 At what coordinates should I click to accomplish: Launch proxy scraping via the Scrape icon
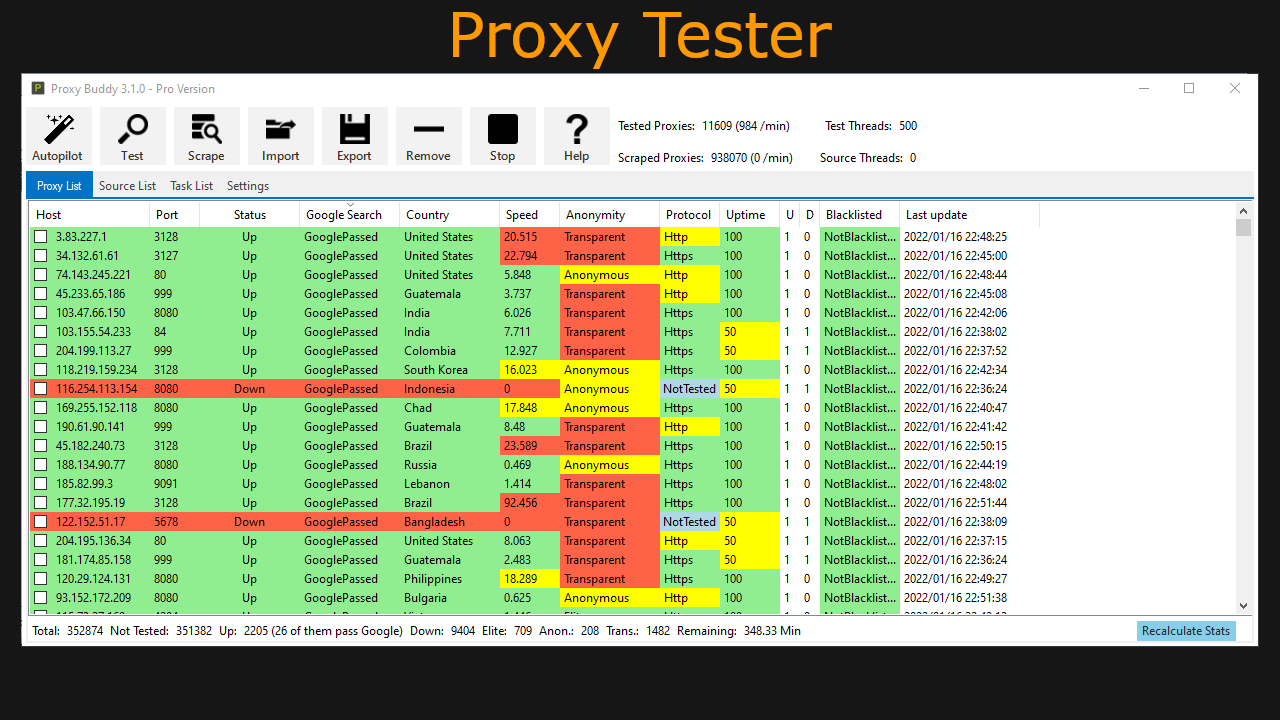206,135
